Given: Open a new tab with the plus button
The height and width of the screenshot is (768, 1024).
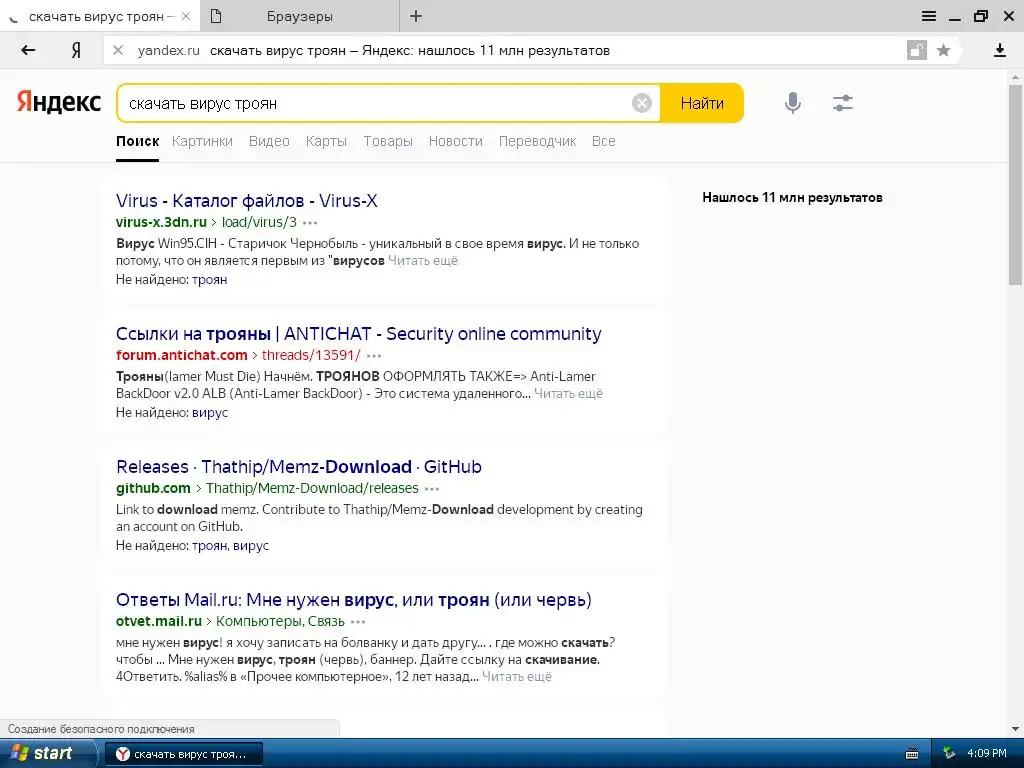Looking at the screenshot, I should [416, 16].
